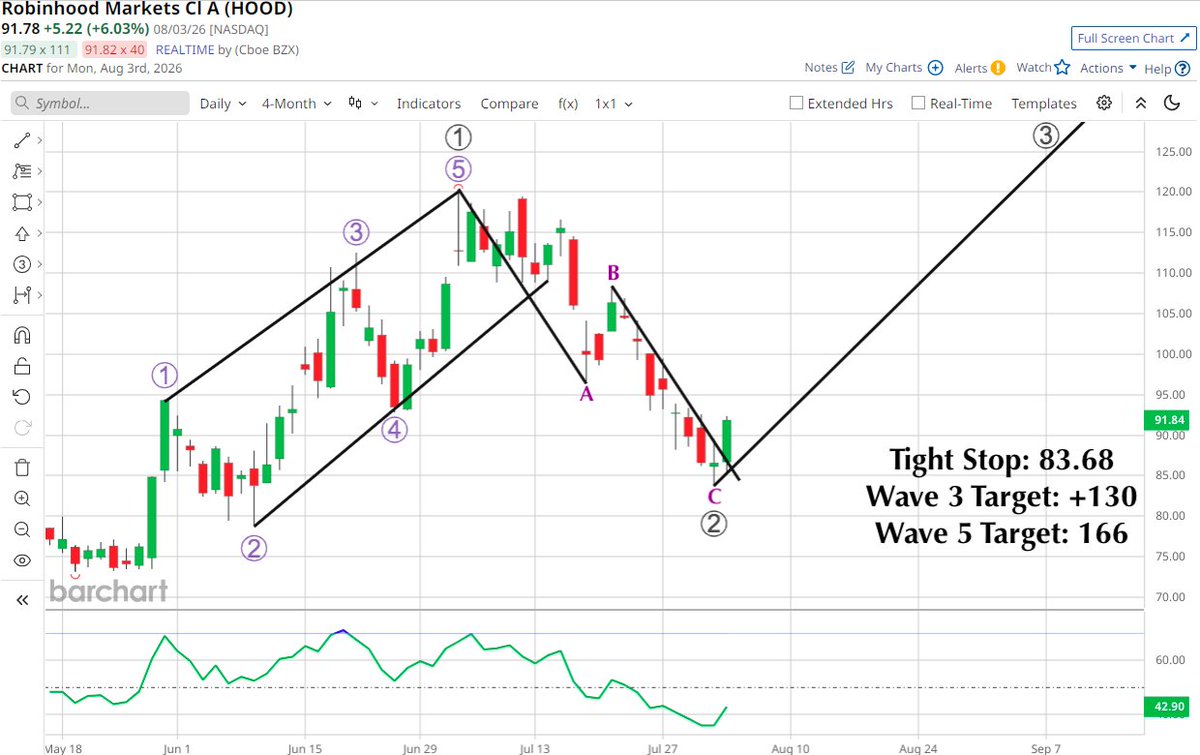Click the Jun 15 date axis label
The width and height of the screenshot is (1200, 755).
304,747
